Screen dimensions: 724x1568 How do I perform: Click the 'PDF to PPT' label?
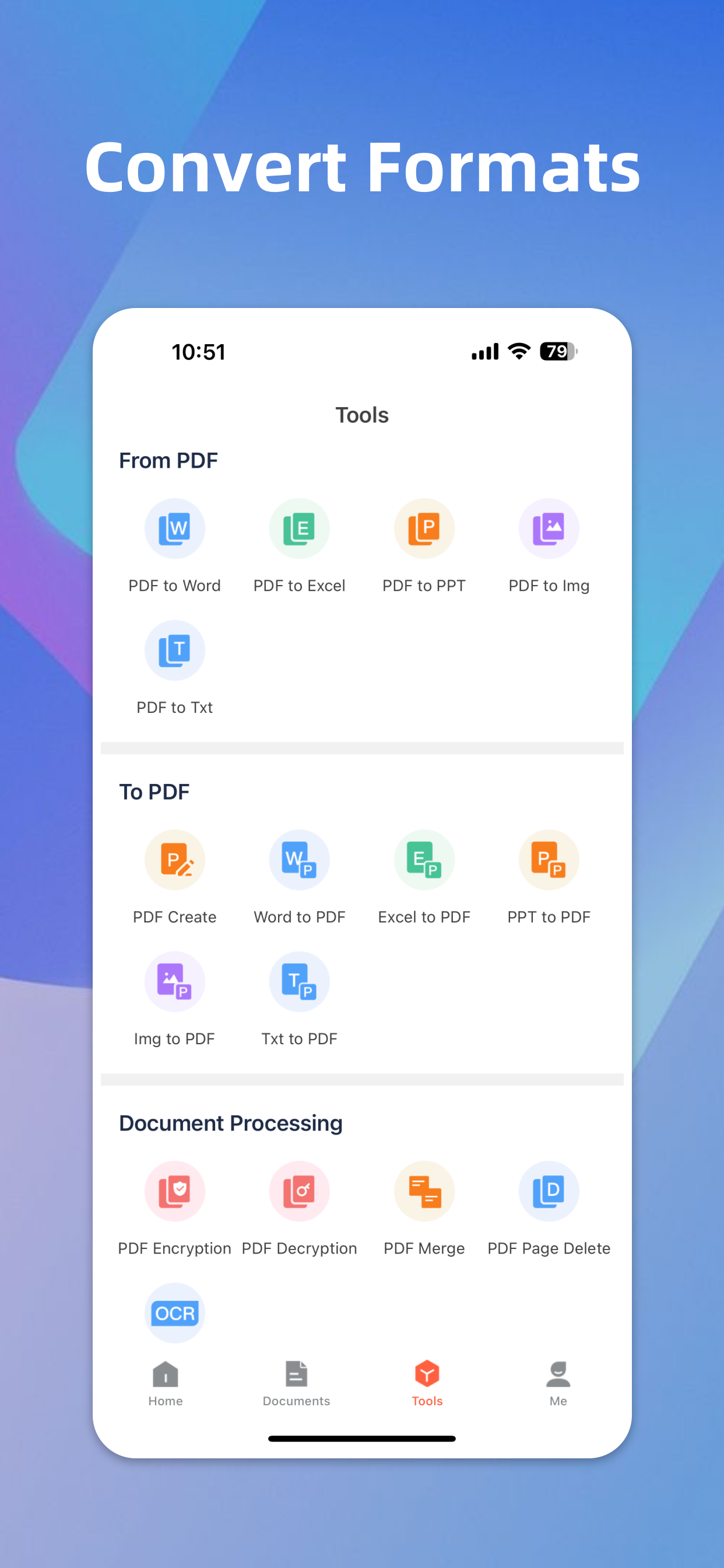coord(424,586)
